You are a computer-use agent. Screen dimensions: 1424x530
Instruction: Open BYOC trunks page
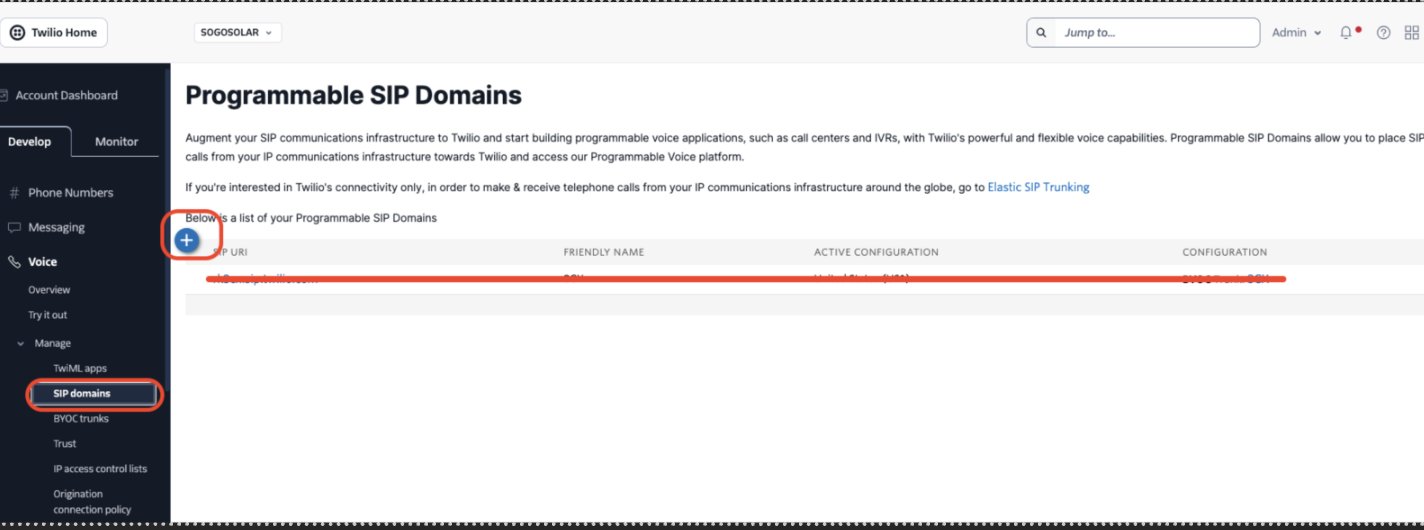coord(81,418)
